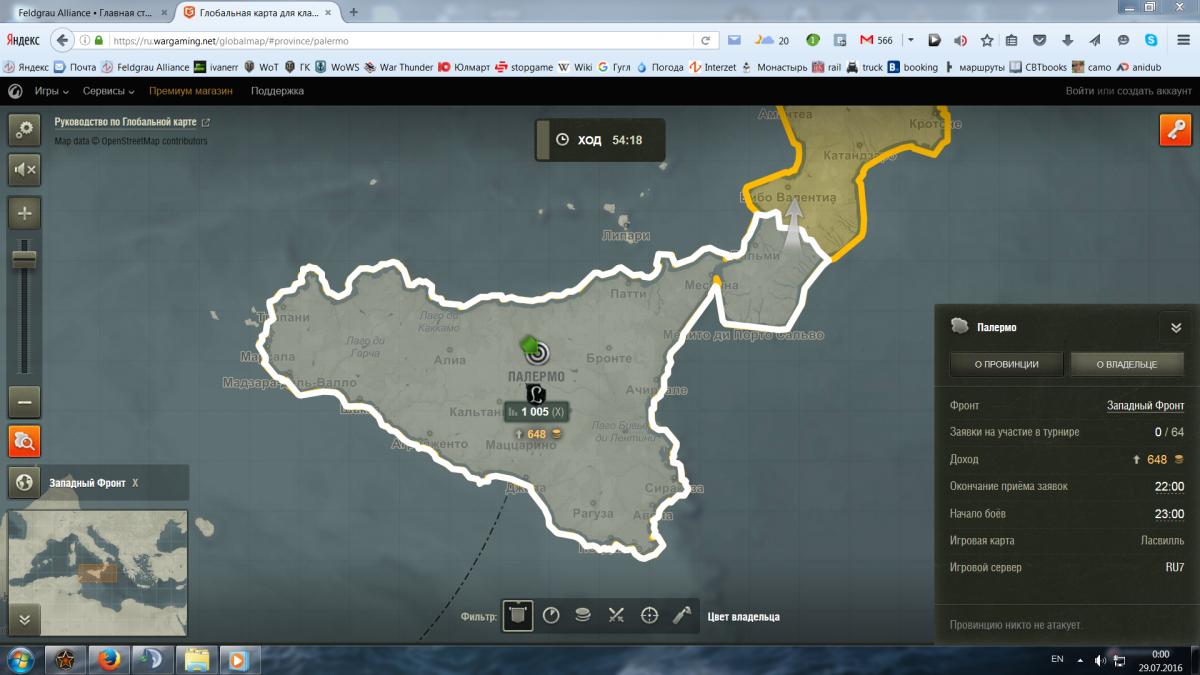Open Gmail notifier showing 566

tap(876, 41)
